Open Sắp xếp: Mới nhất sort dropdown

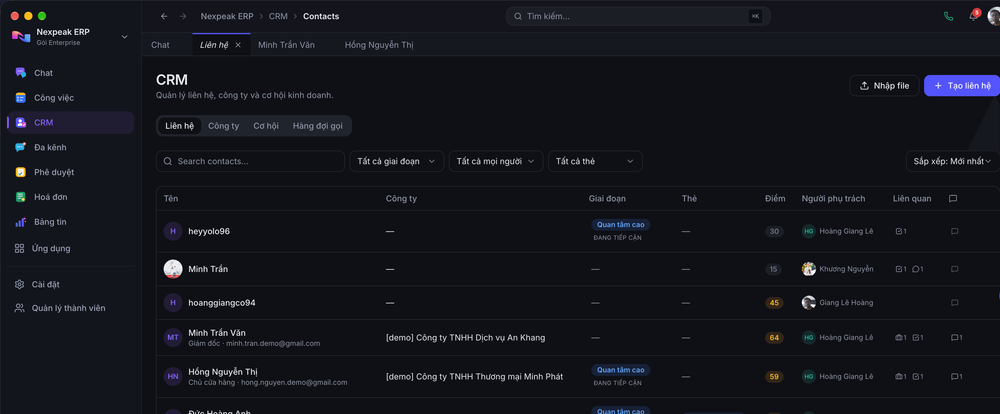953,161
